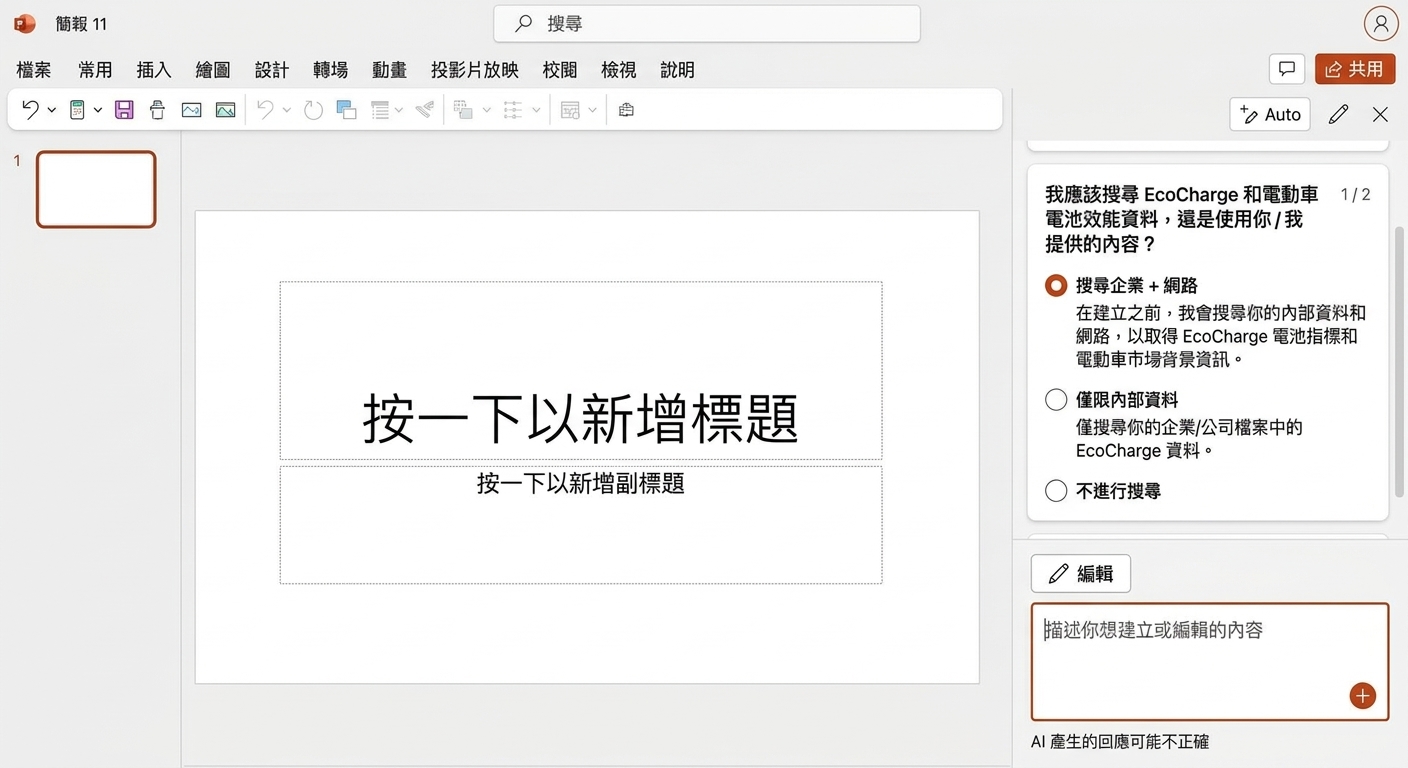This screenshot has height=768, width=1408.
Task: Click the 搜尋 search box
Action: pos(707,24)
